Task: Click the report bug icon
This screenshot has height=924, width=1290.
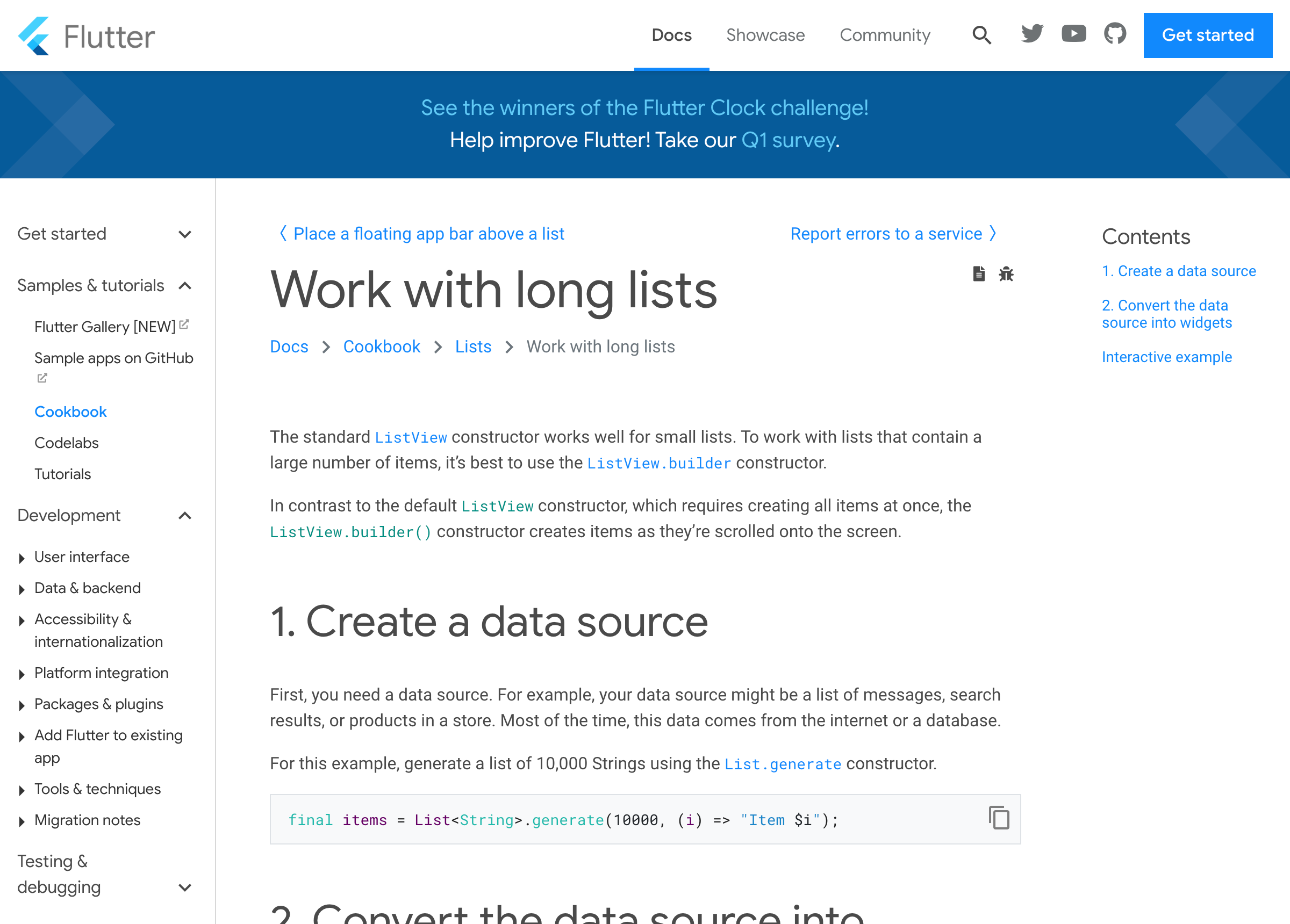Action: [x=1006, y=274]
